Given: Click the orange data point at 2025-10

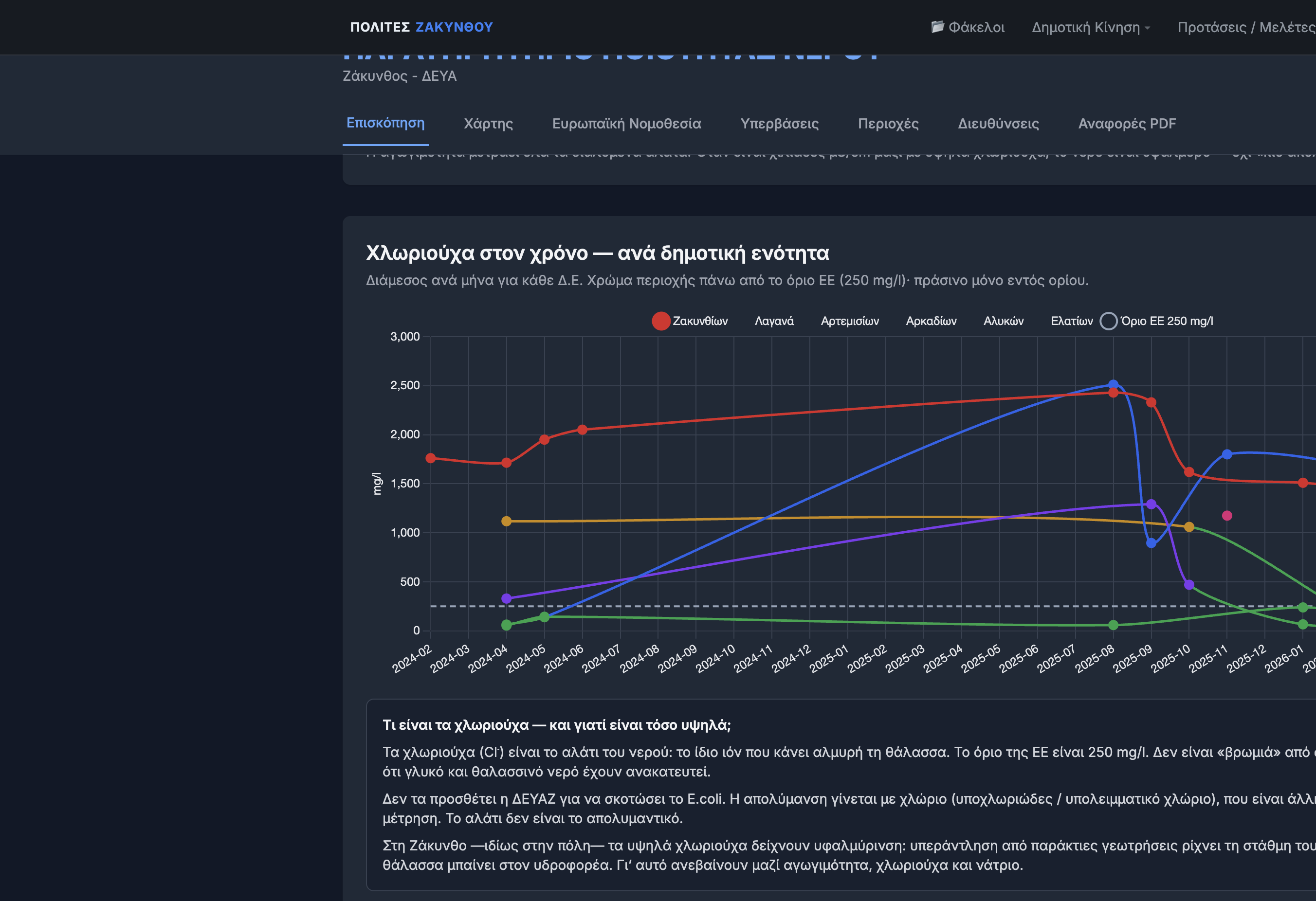Looking at the screenshot, I should coord(1189,527).
